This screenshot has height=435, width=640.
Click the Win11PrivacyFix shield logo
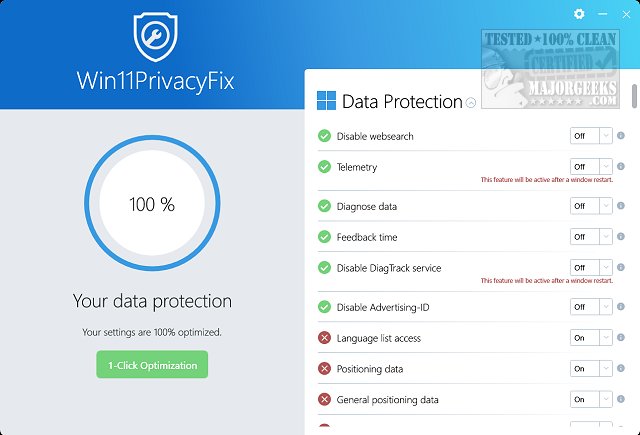click(155, 36)
